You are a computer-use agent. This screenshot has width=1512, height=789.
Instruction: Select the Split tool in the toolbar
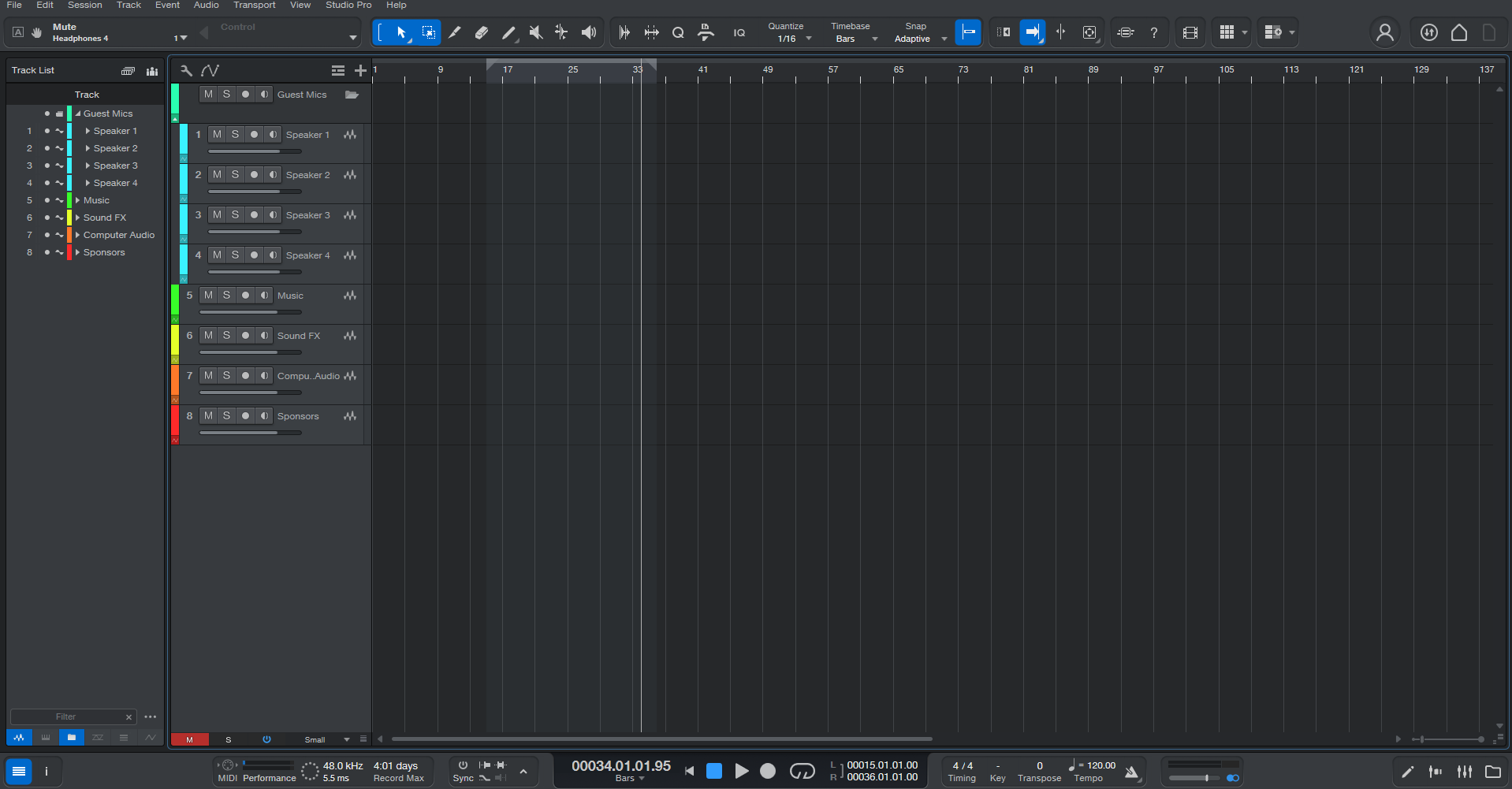pos(455,32)
